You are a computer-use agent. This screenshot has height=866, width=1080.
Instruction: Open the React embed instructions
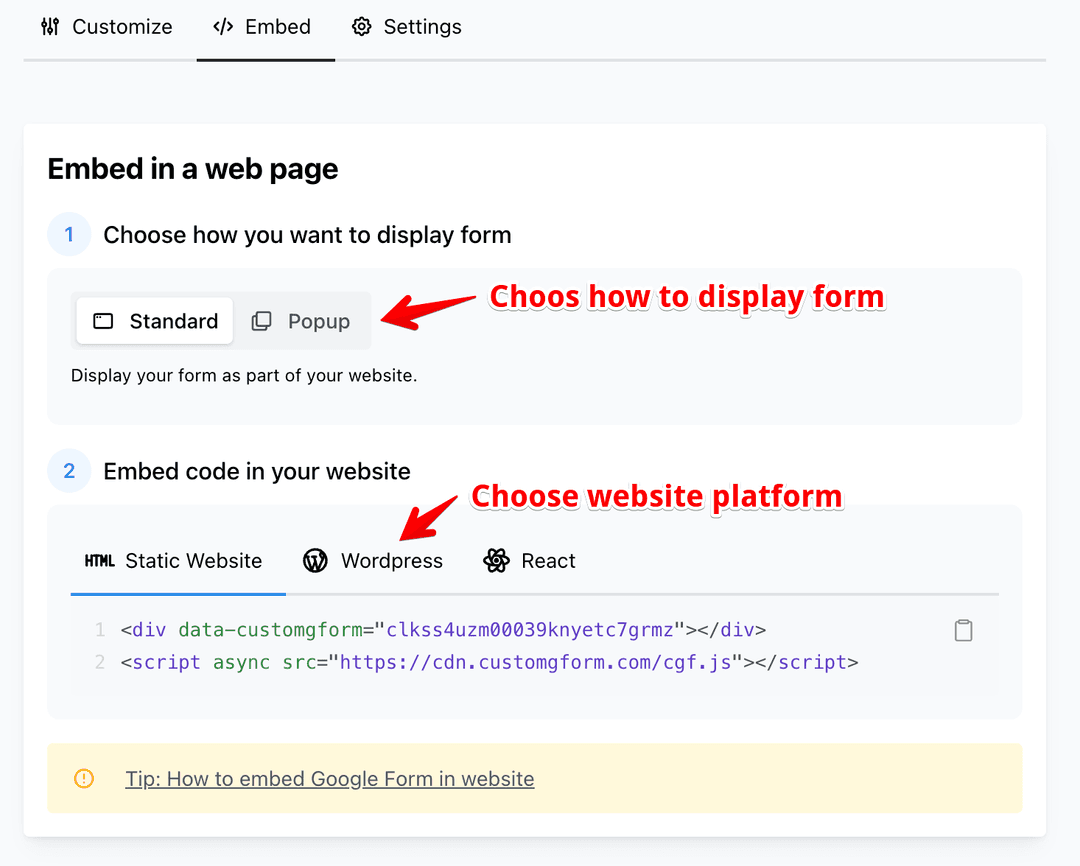529,561
